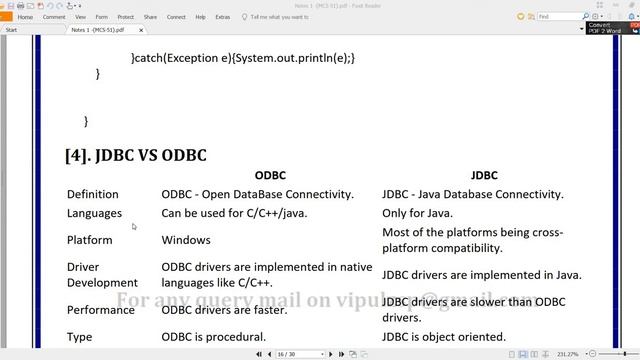Click the Redo arrow icon
This screenshot has width=640, height=360.
point(60,6)
